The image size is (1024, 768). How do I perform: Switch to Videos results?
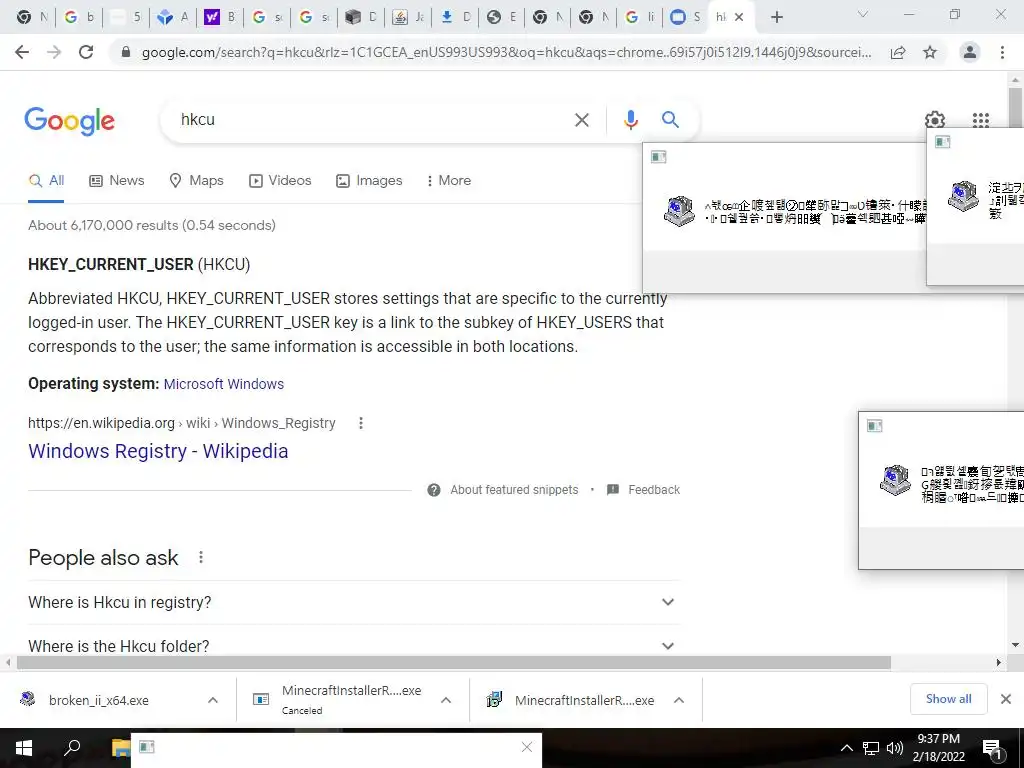pyautogui.click(x=280, y=180)
